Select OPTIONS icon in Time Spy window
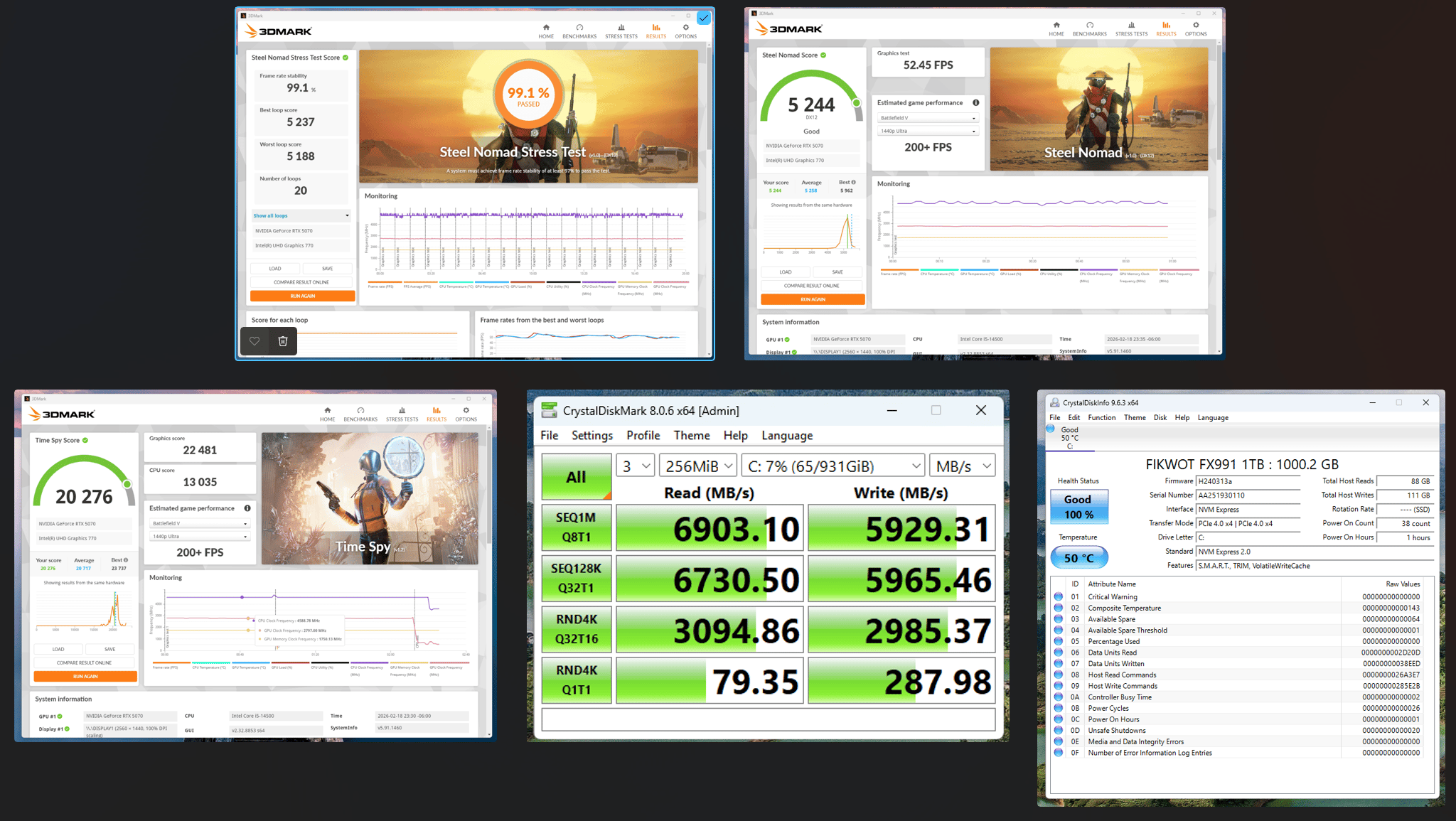1456x821 pixels. [x=466, y=410]
